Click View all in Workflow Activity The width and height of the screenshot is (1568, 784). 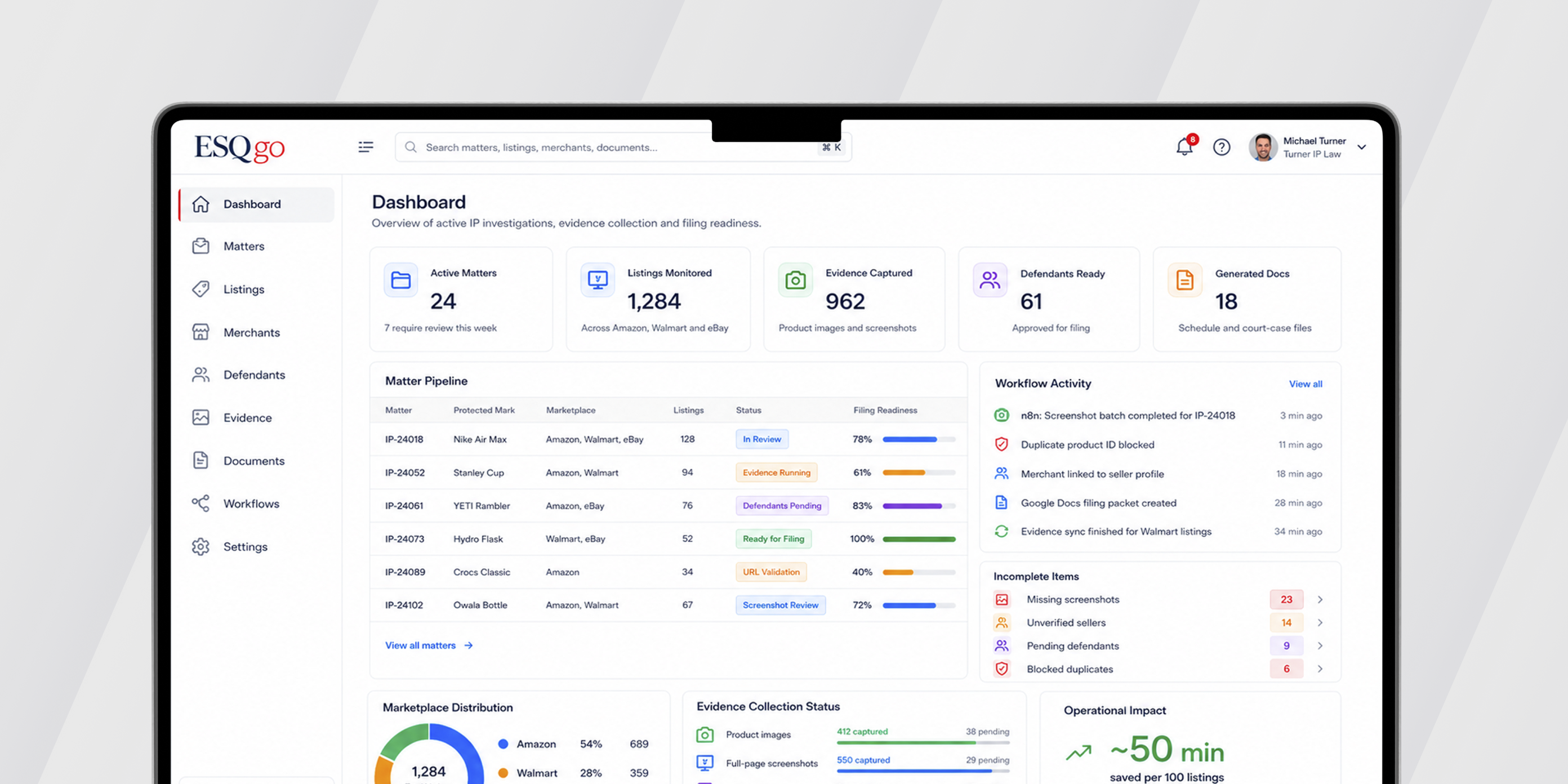pos(1306,384)
